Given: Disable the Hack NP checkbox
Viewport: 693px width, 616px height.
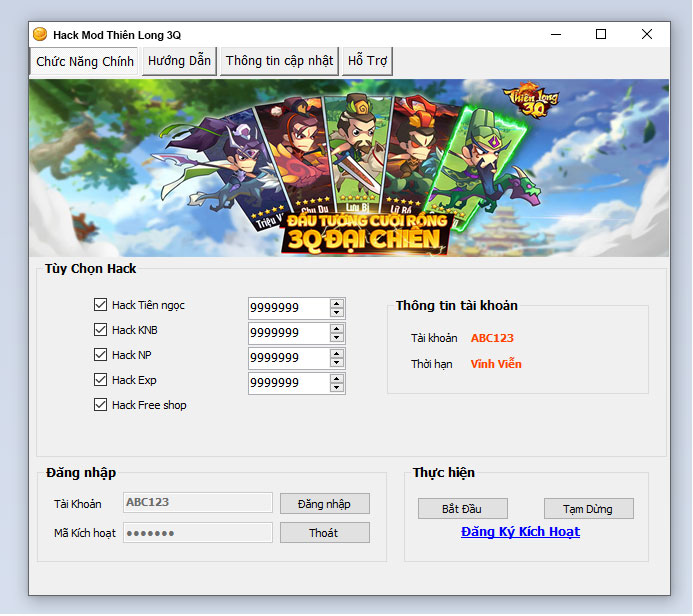Looking at the screenshot, I should pos(100,354).
